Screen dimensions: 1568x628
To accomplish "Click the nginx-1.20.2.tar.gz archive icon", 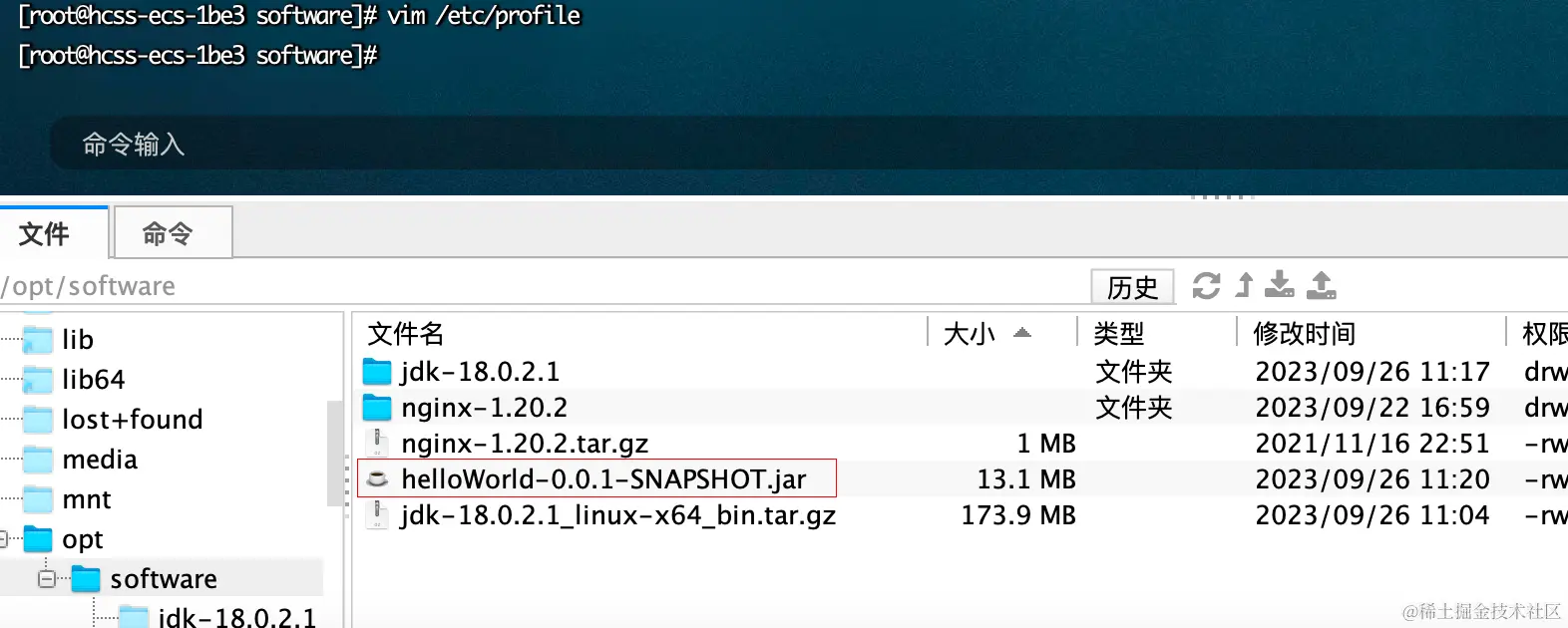I will [x=377, y=443].
